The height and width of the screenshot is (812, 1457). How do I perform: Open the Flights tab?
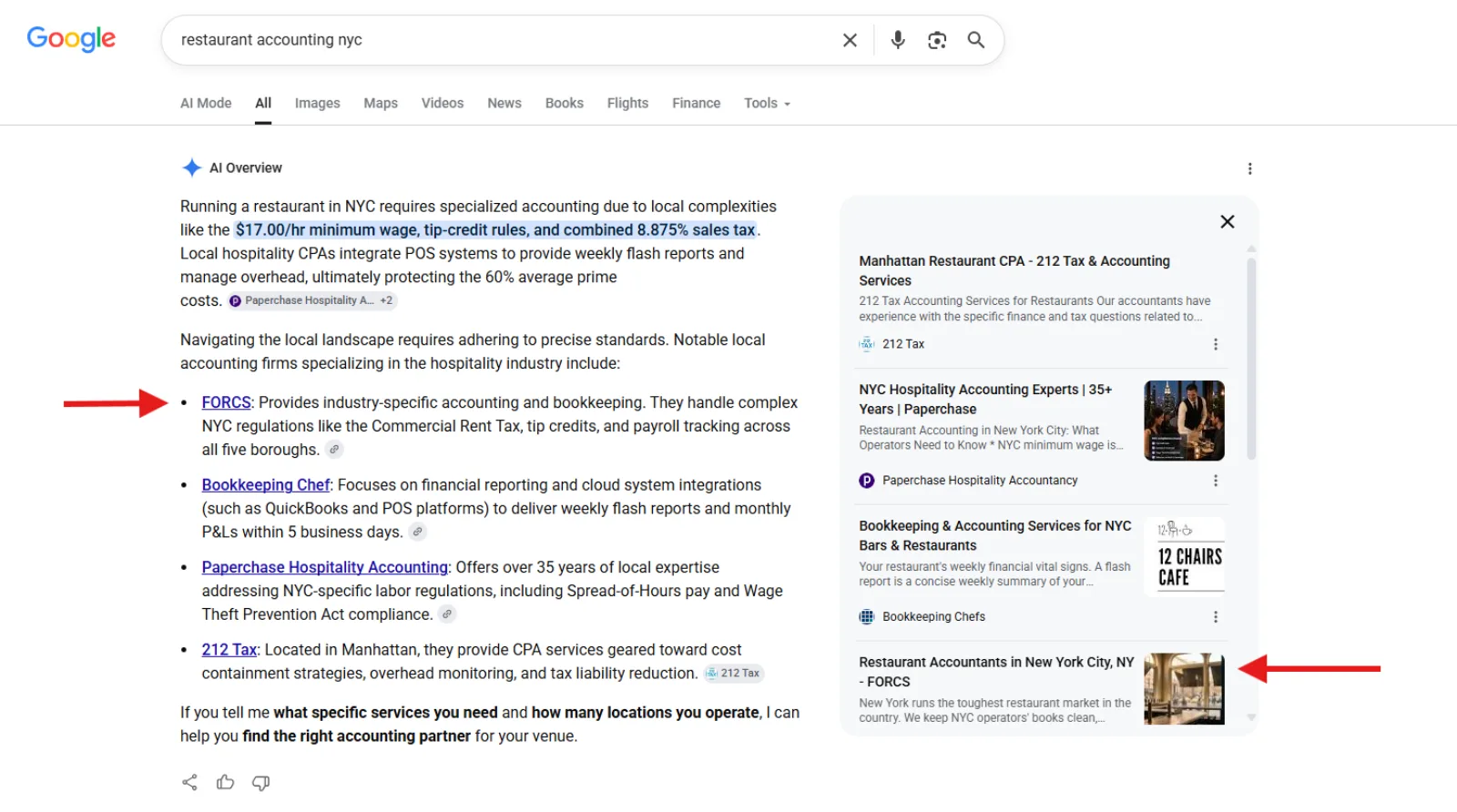(x=627, y=103)
